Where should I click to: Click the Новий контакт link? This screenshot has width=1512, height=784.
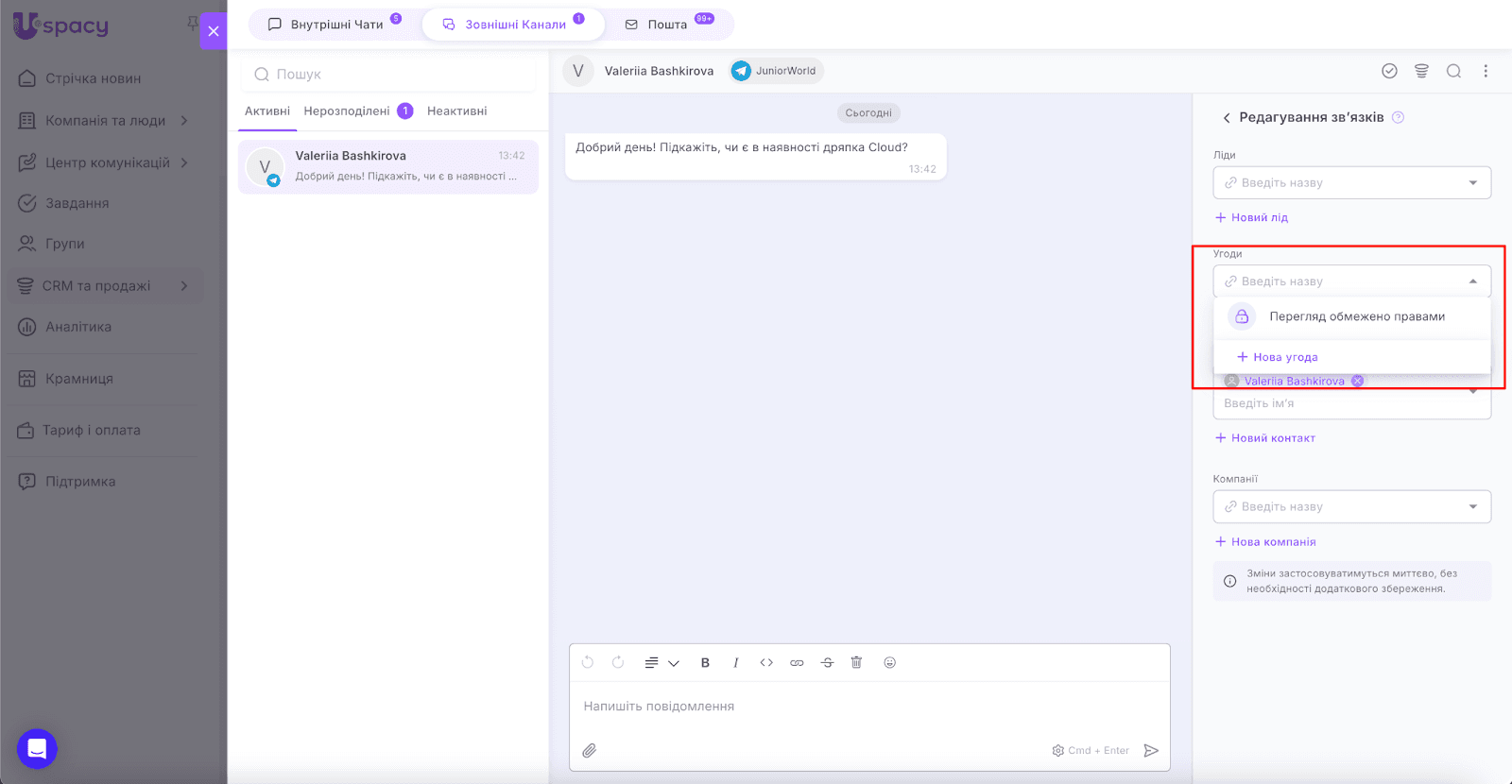[x=1265, y=438]
